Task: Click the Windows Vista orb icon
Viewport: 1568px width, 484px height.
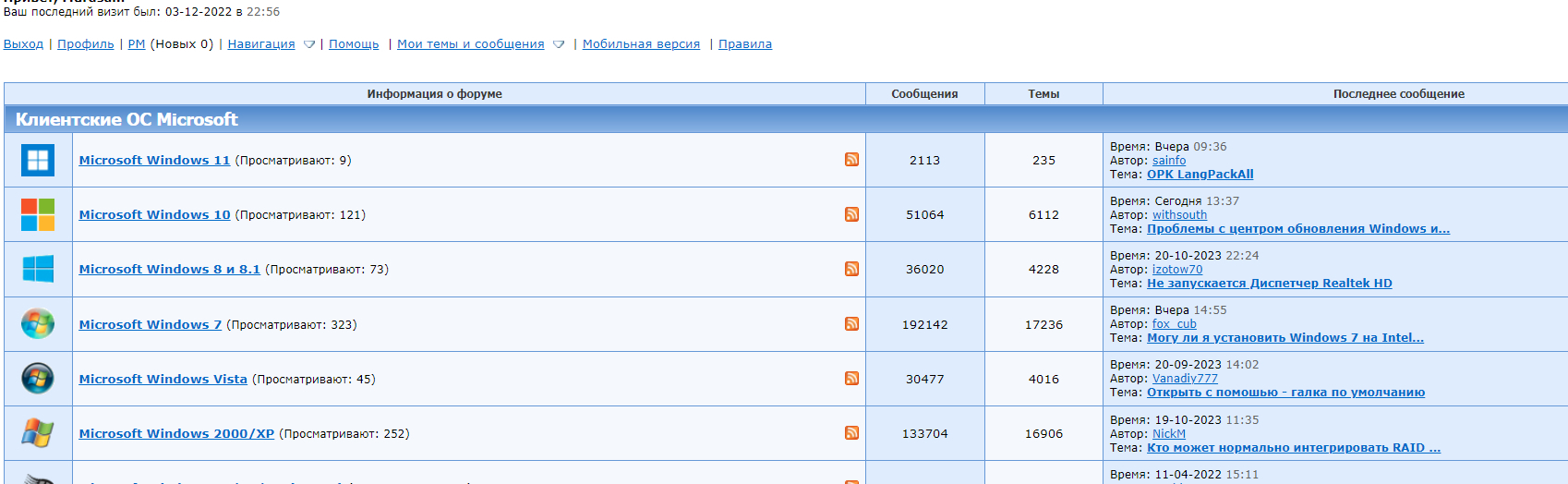Action: coord(38,379)
